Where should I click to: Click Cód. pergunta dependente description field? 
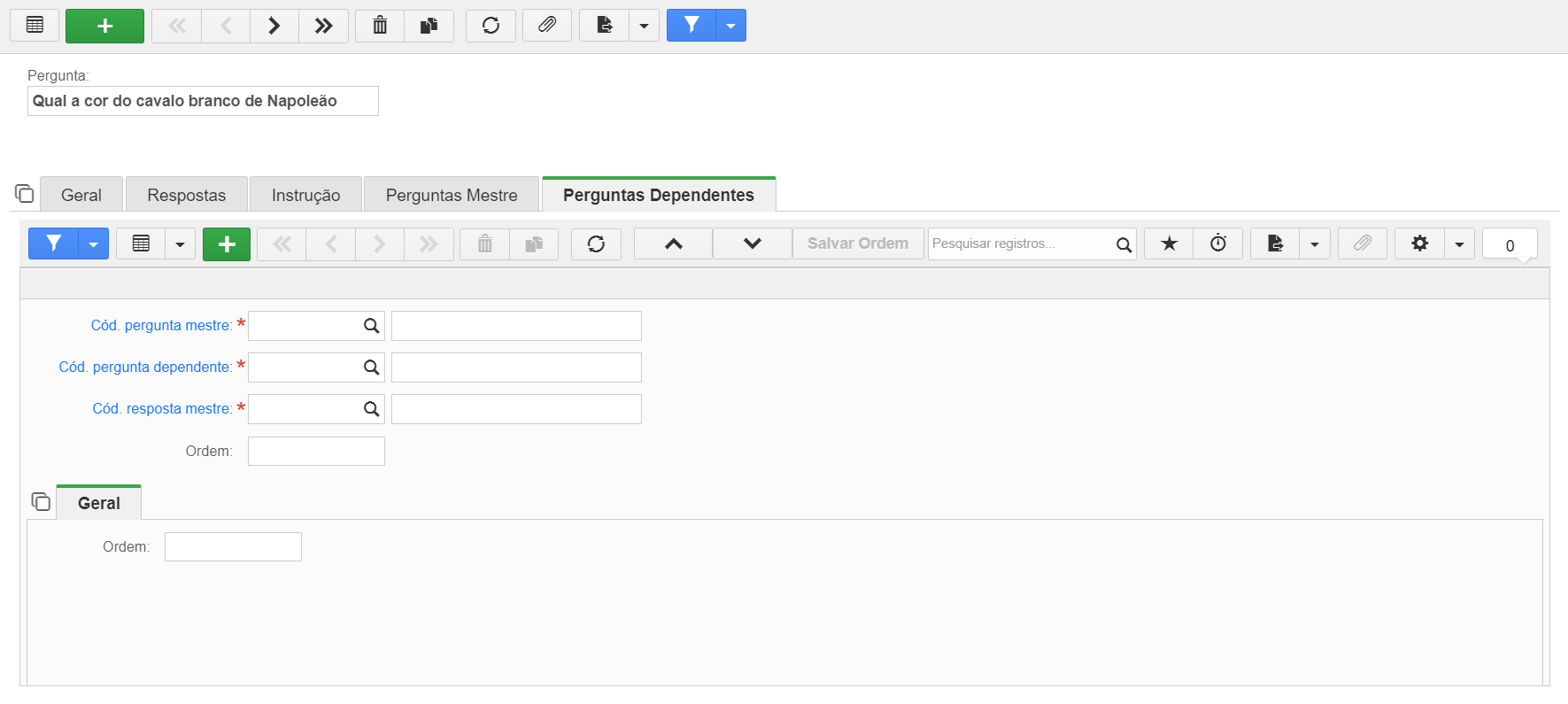coord(516,367)
